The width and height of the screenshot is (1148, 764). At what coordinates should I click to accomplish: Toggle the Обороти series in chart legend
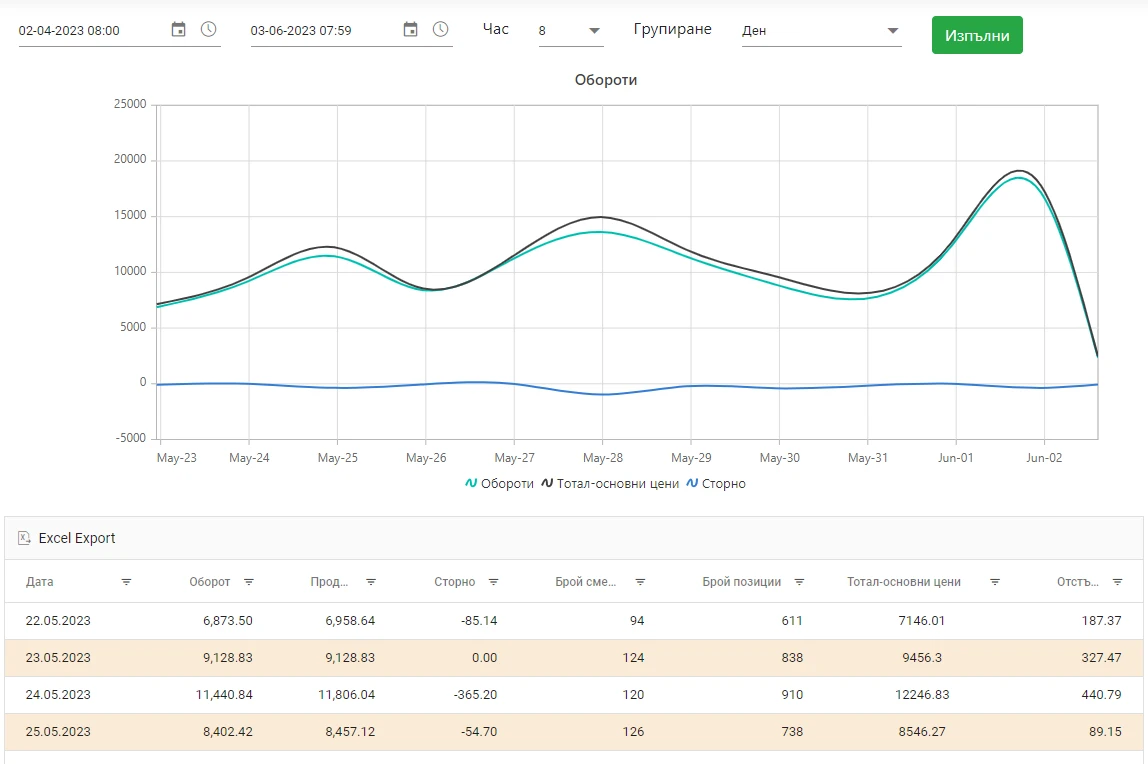(x=499, y=484)
